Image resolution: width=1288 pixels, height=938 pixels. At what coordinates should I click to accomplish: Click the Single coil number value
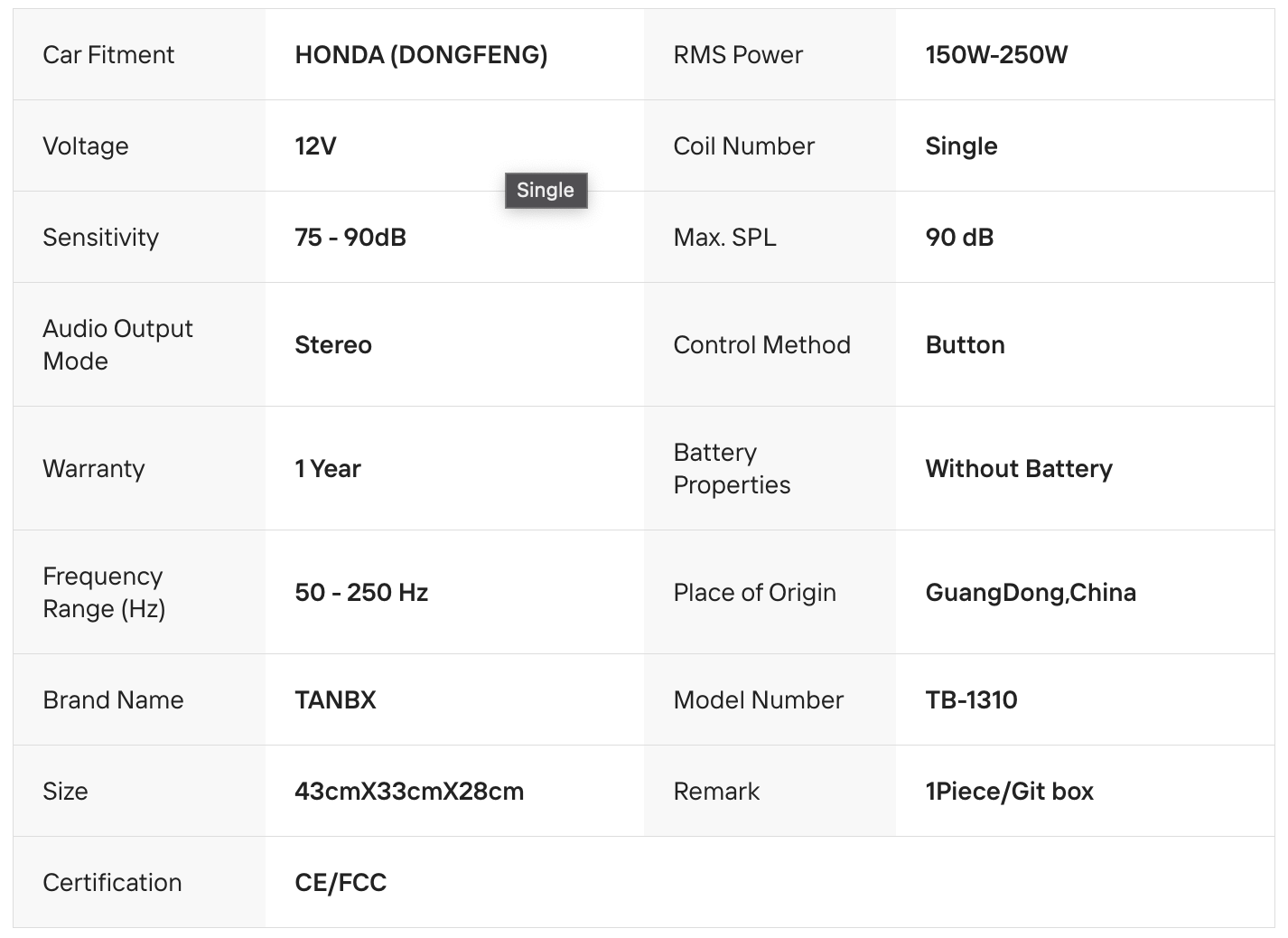point(961,146)
